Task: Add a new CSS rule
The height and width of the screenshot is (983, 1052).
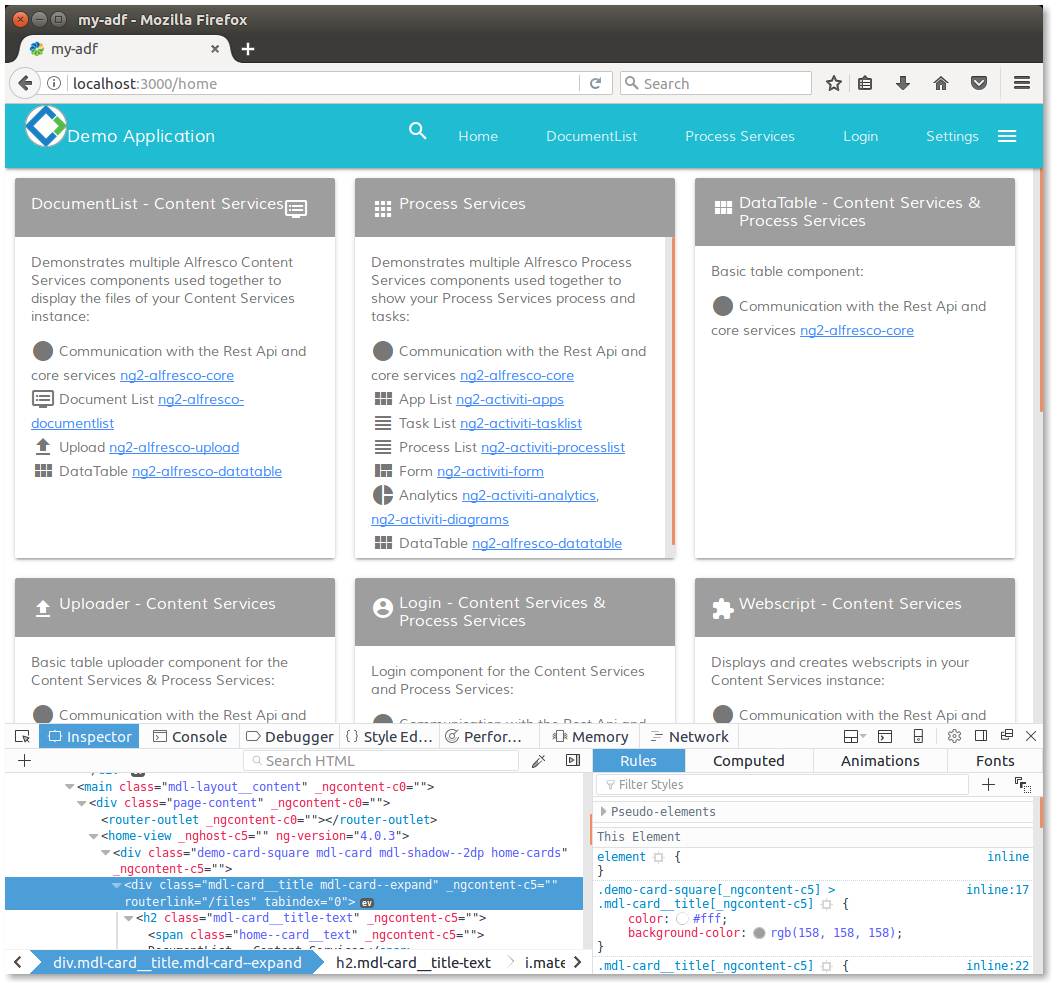Action: tap(988, 784)
